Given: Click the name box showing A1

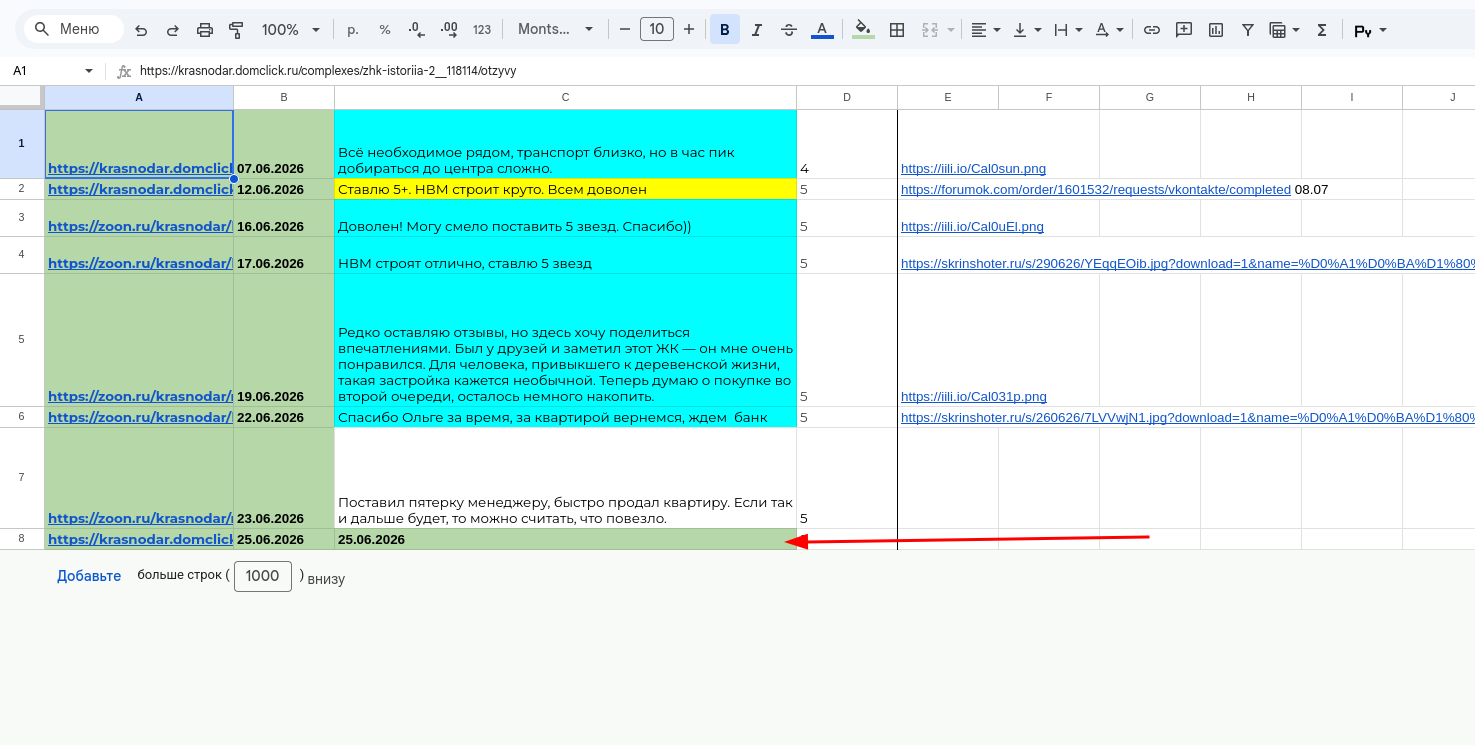Looking at the screenshot, I should click(45, 71).
